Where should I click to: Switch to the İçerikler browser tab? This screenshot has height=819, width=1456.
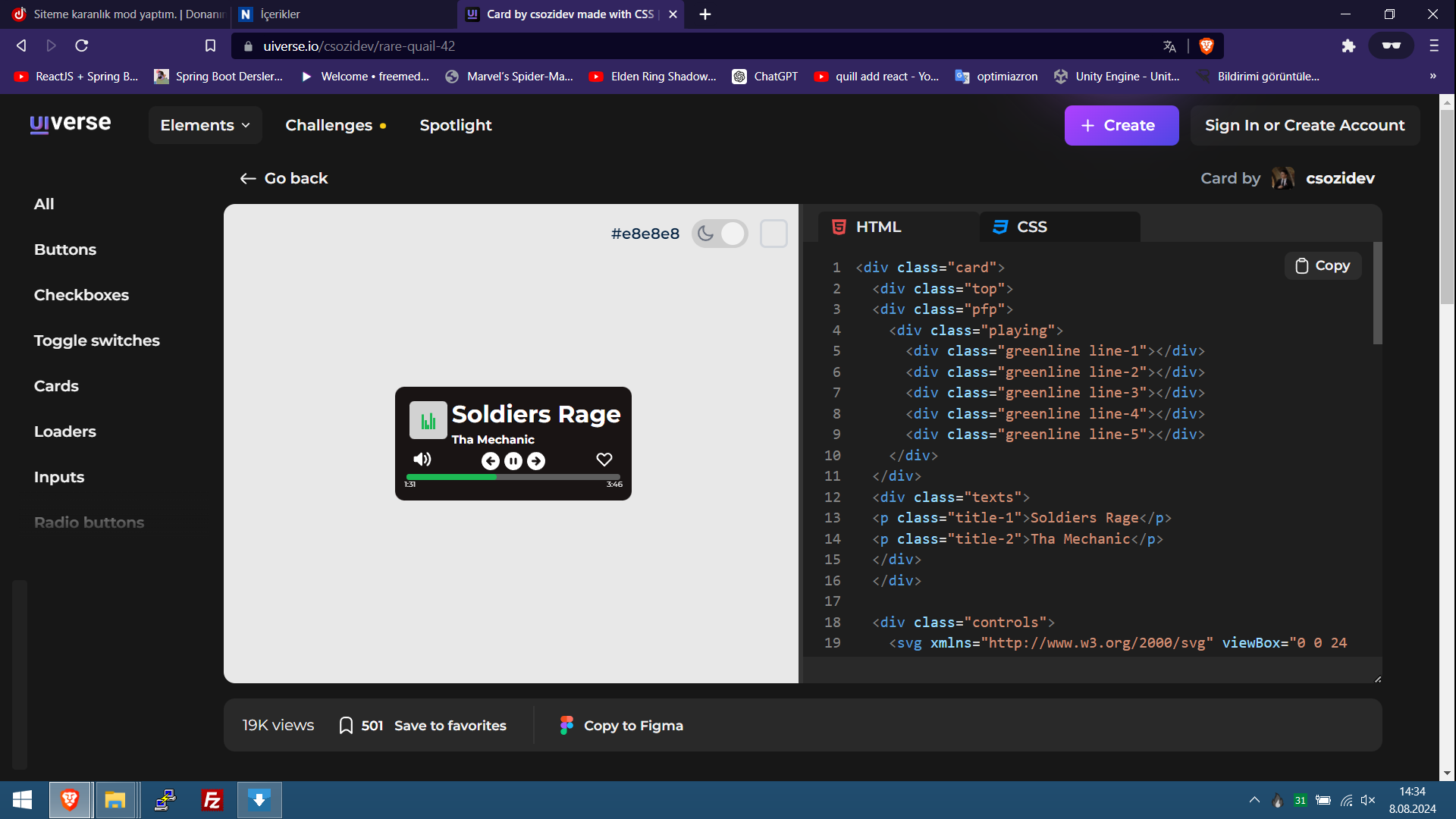[x=344, y=14]
